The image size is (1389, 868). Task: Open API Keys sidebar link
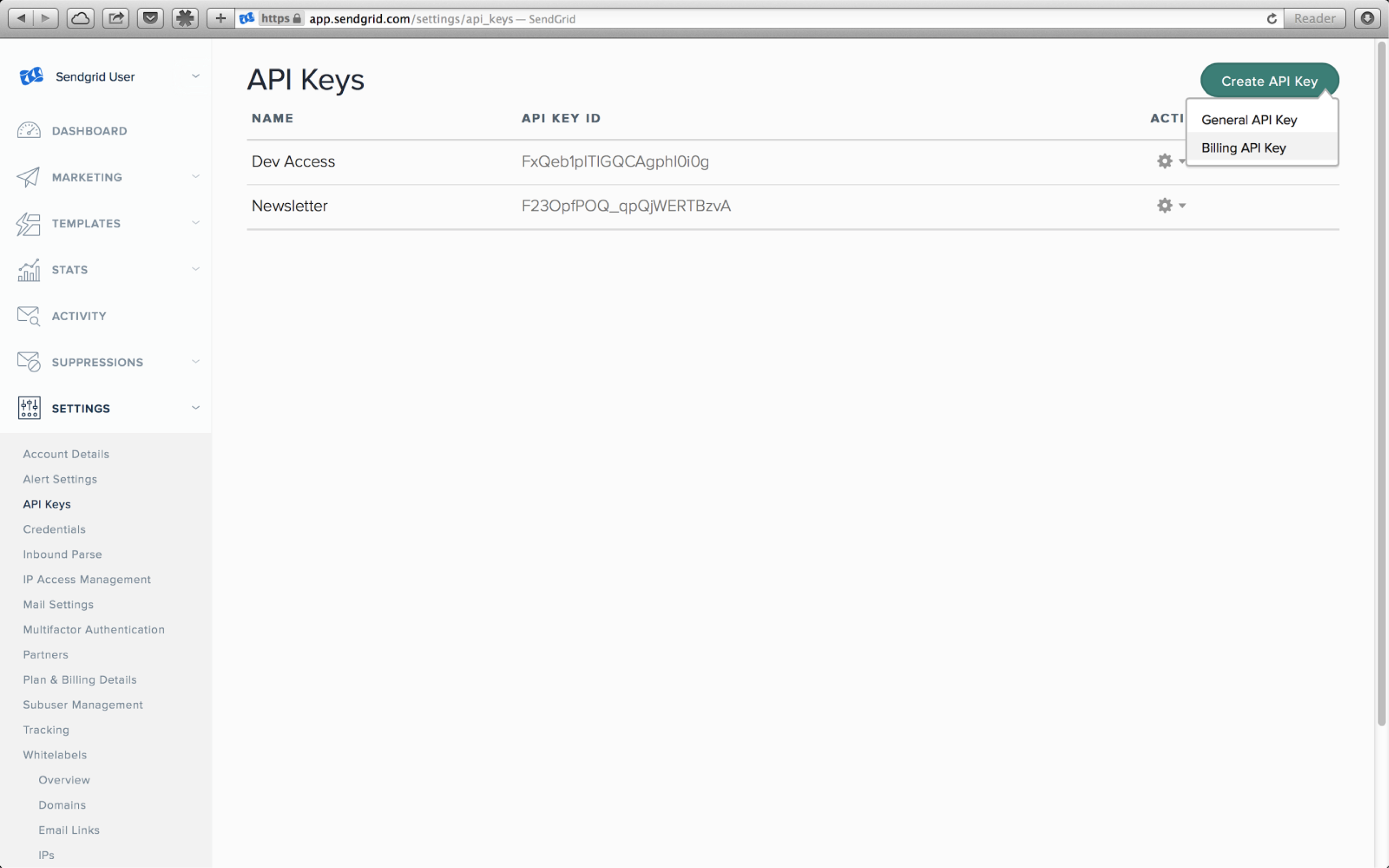47,504
